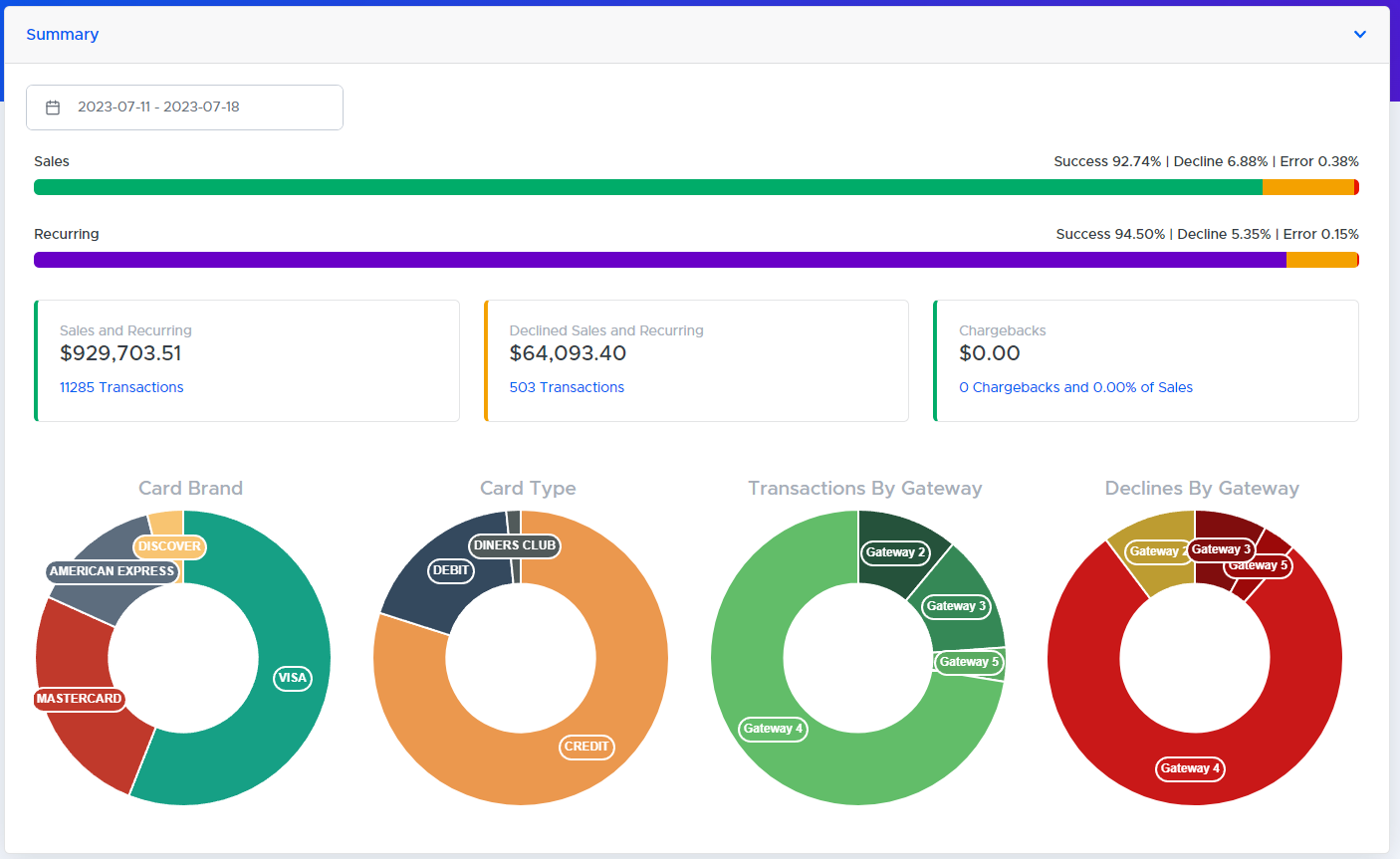Viewport: 1400px width, 859px height.
Task: Click the AMERICAN EXPRESS chart label
Action: coord(112,571)
